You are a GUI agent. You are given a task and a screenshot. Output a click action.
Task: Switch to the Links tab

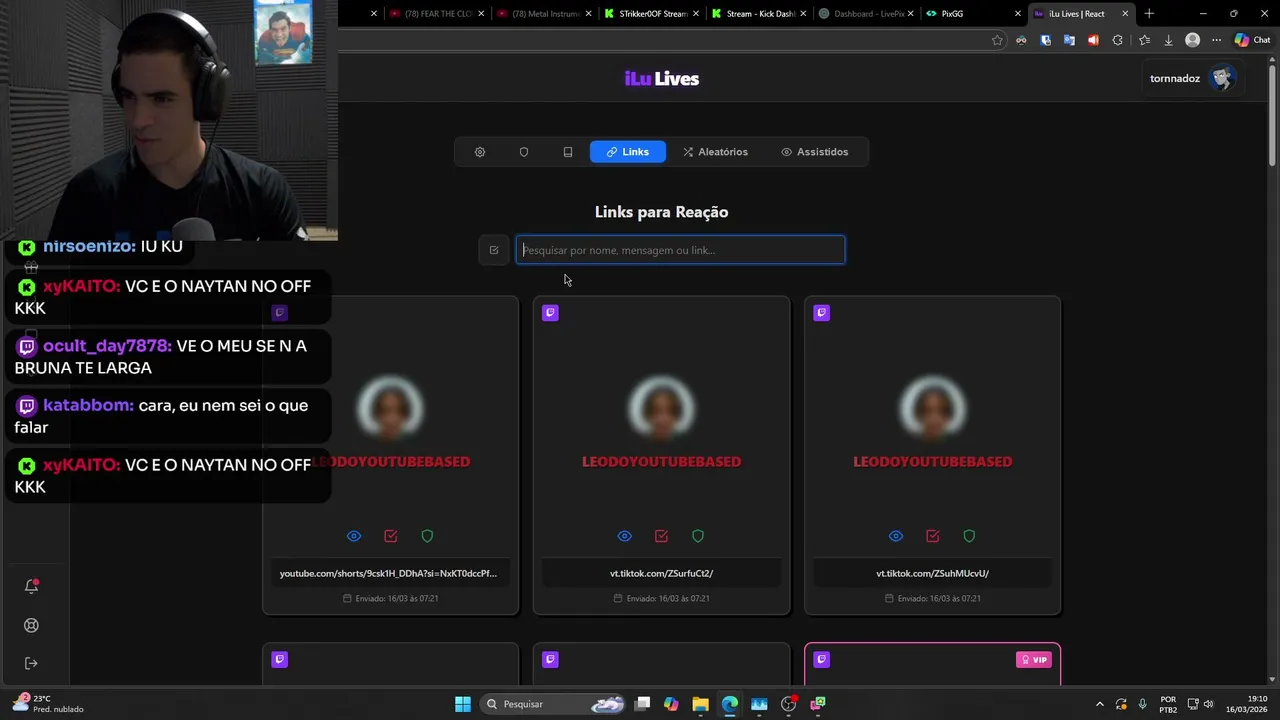tap(628, 152)
